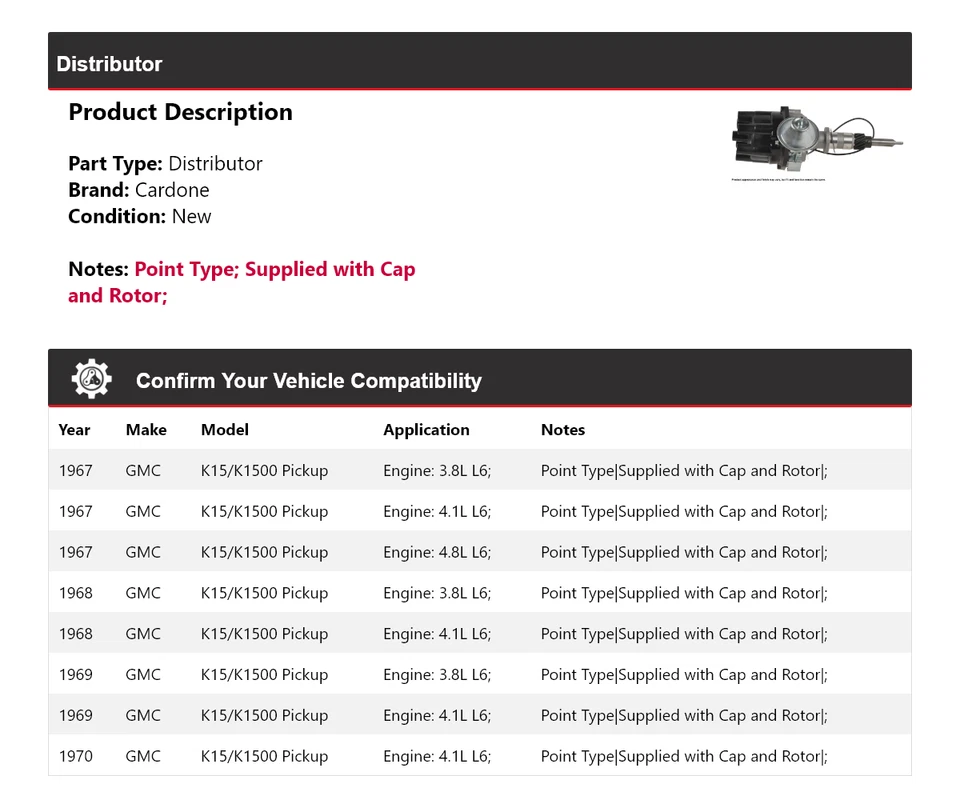Click the 1970 year cell
Image resolution: width=960 pixels, height=808 pixels.
click(75, 757)
